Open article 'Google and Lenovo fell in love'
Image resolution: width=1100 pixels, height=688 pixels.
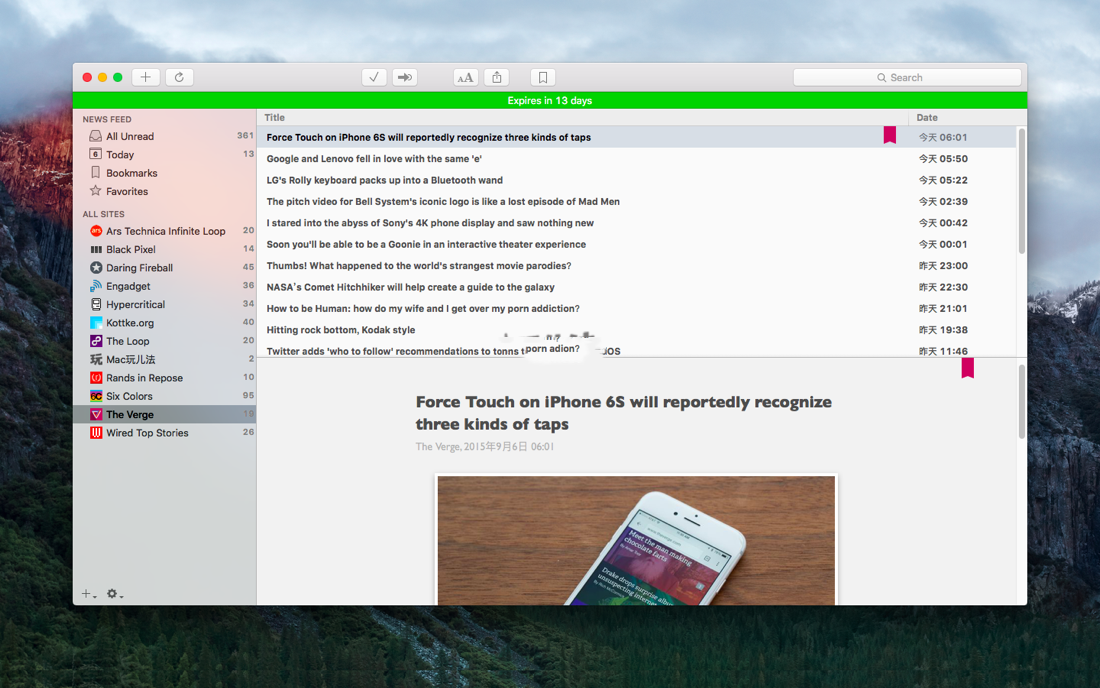click(x=374, y=158)
